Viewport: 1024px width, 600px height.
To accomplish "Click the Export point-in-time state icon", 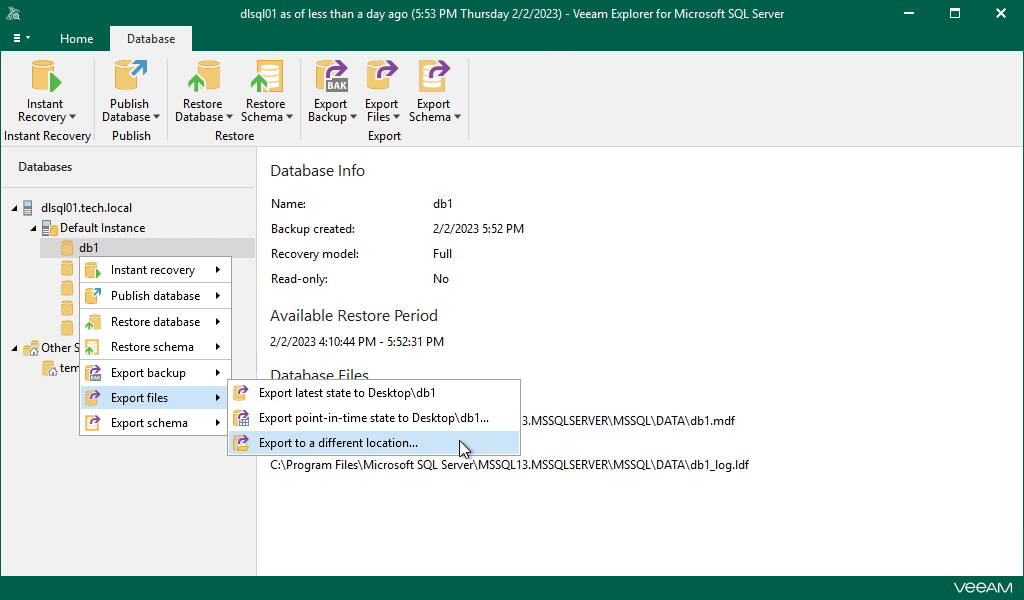I will 241,418.
